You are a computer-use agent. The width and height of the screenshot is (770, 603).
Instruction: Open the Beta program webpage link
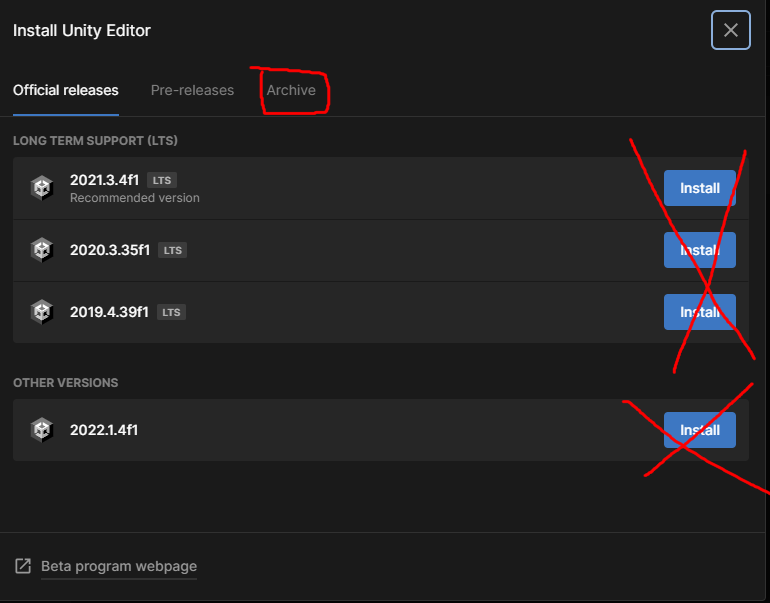click(x=119, y=566)
